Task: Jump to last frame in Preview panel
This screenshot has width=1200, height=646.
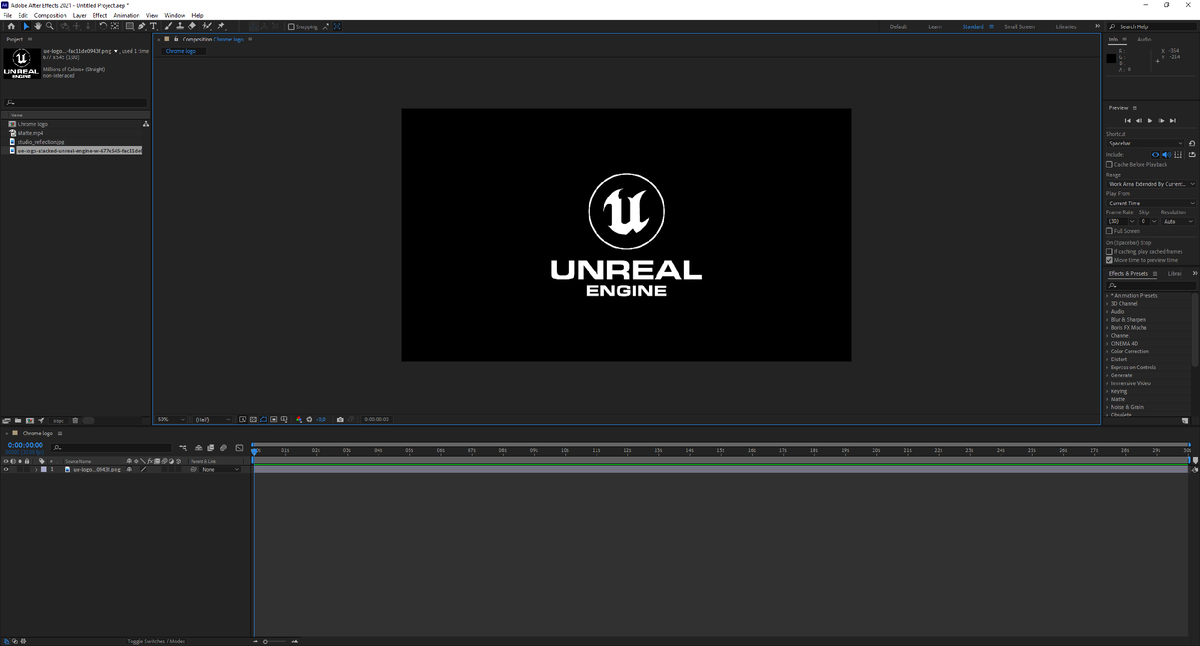Action: (x=1172, y=121)
